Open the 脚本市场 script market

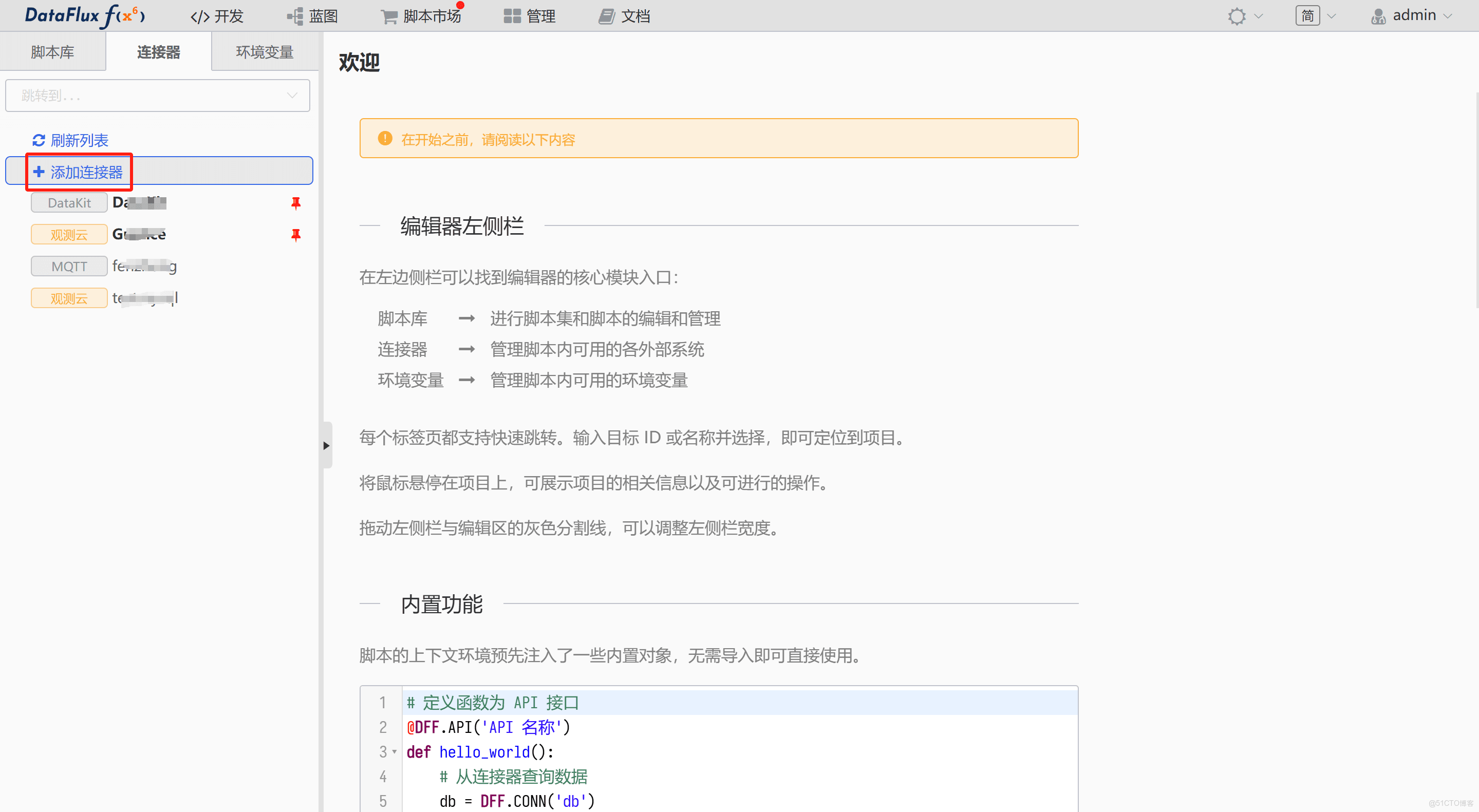click(x=421, y=16)
